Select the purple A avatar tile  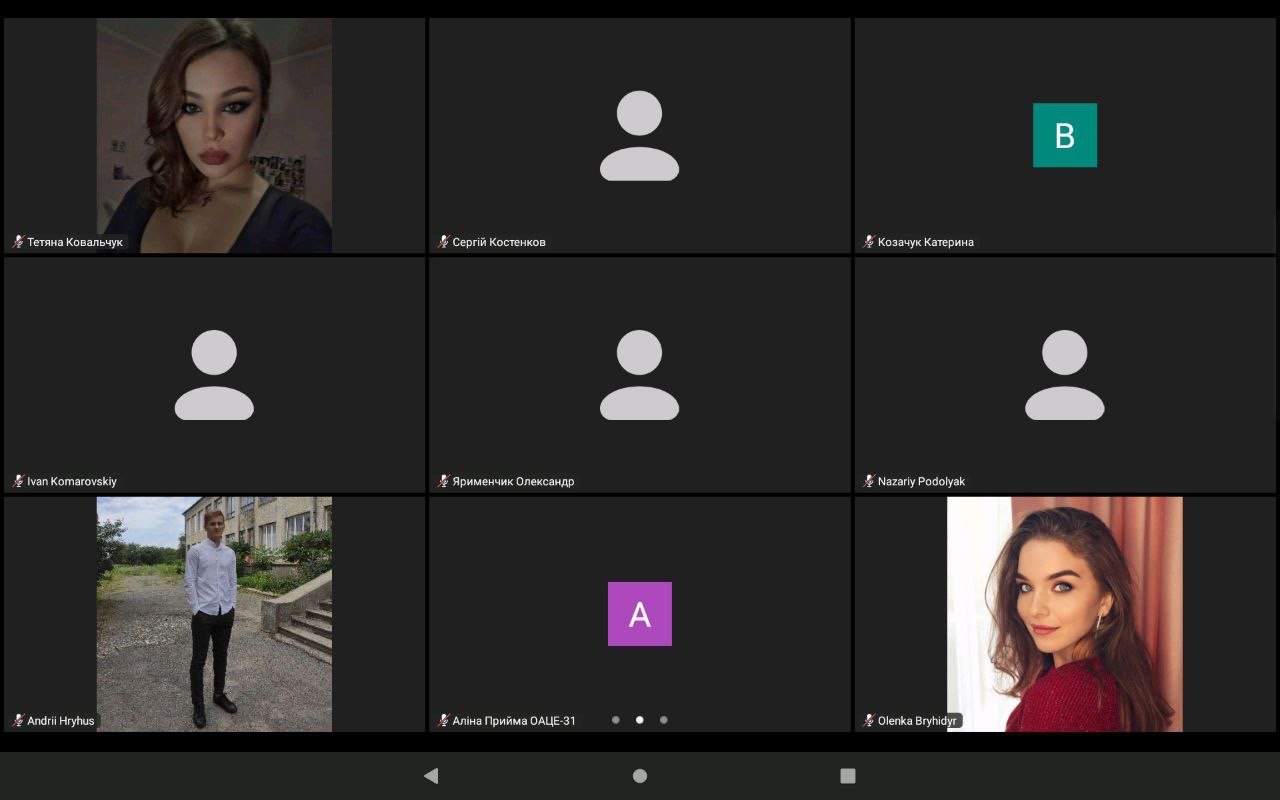point(640,614)
